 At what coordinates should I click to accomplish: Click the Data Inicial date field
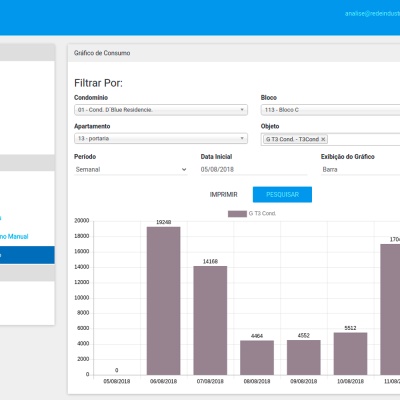click(x=254, y=169)
